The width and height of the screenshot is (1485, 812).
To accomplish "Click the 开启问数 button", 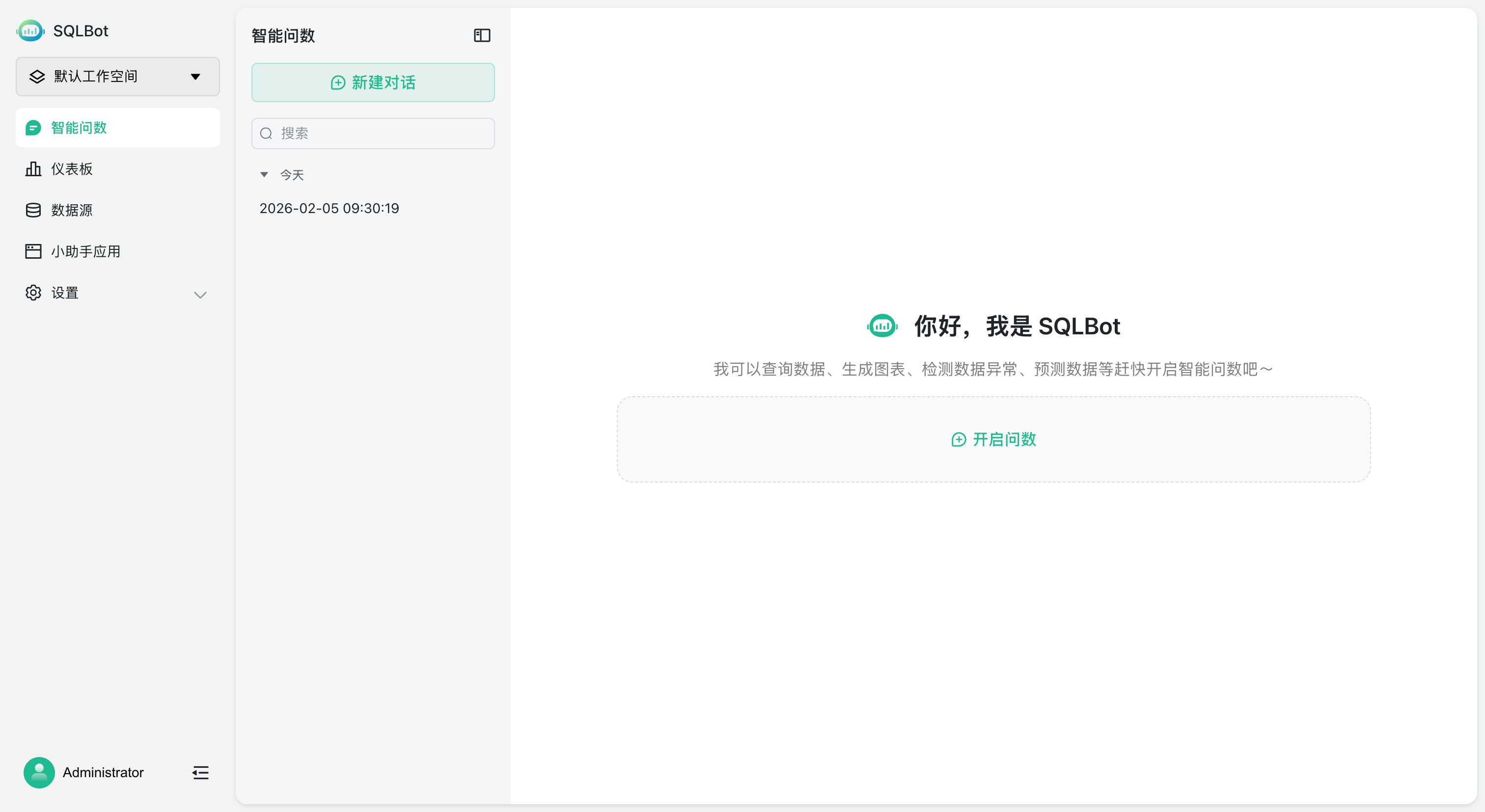I will pos(993,439).
